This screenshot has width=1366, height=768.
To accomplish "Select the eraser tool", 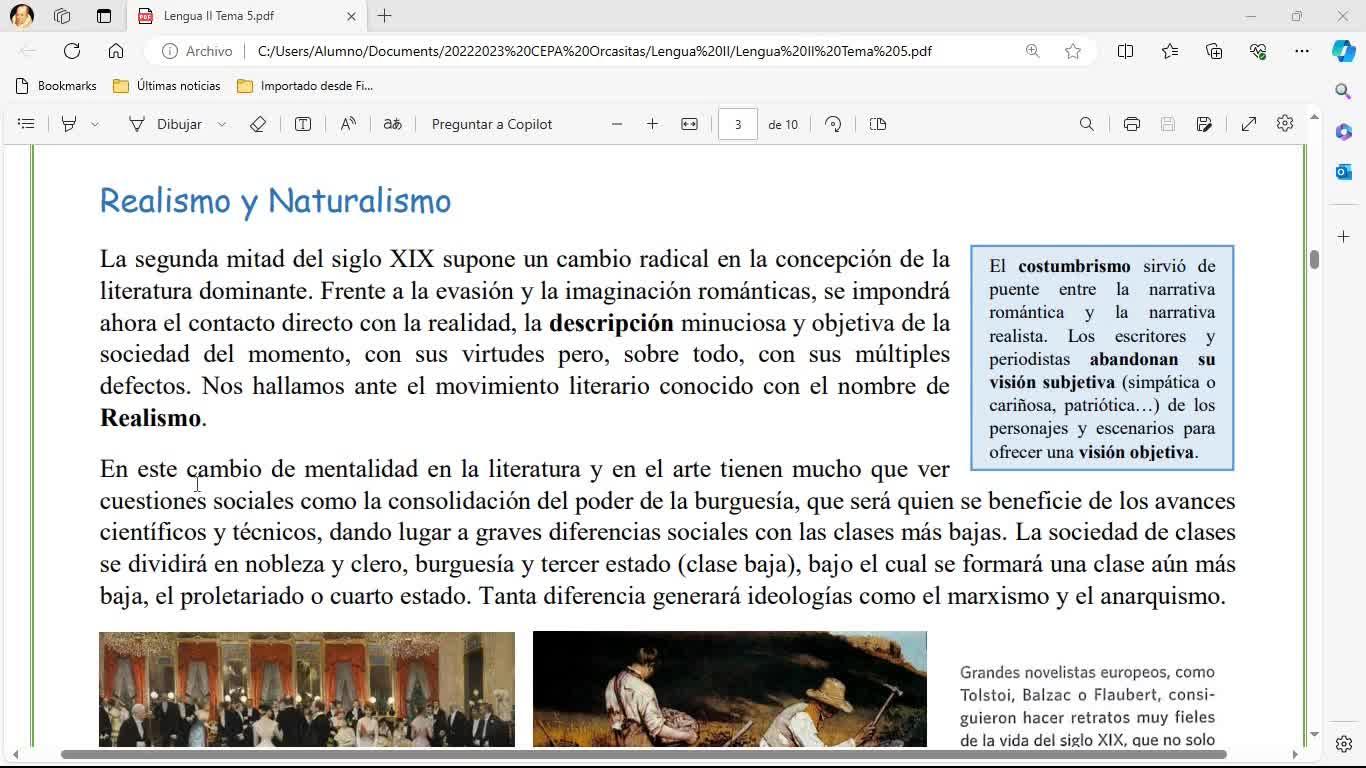I will click(257, 124).
